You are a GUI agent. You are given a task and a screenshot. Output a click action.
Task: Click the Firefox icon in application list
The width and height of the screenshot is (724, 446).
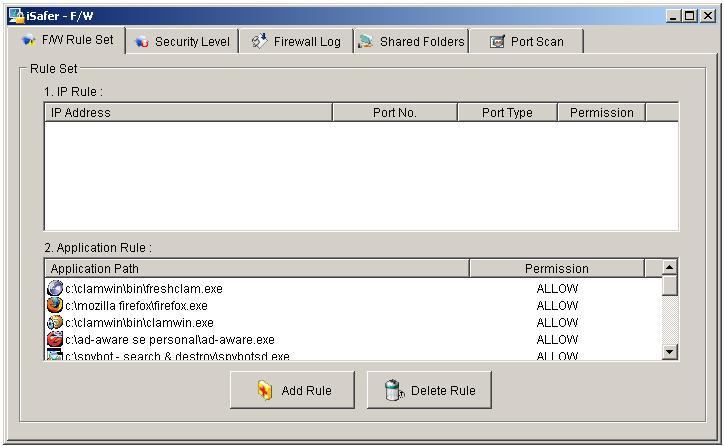pyautogui.click(x=55, y=305)
